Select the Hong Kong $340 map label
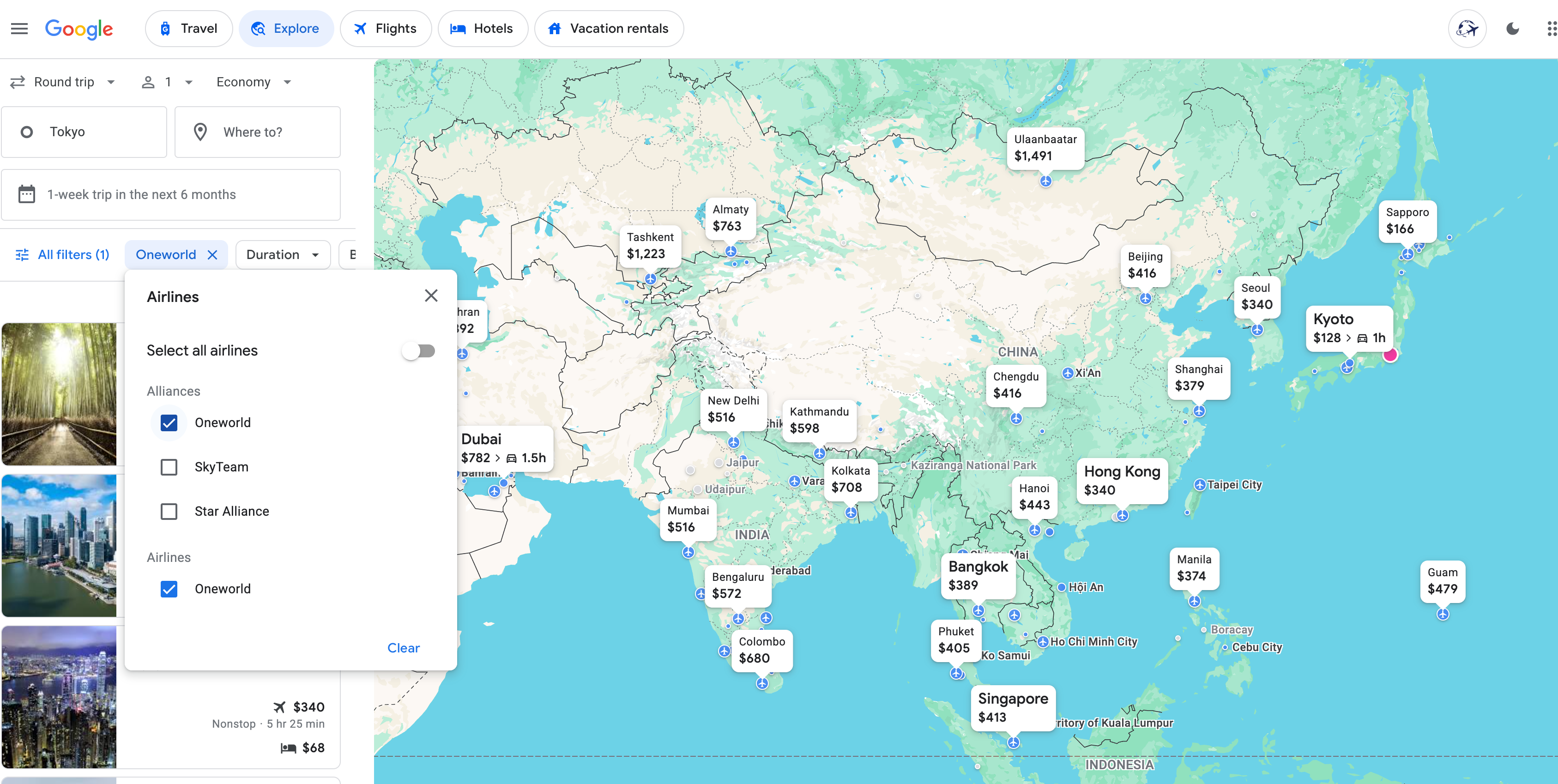 tap(1121, 481)
